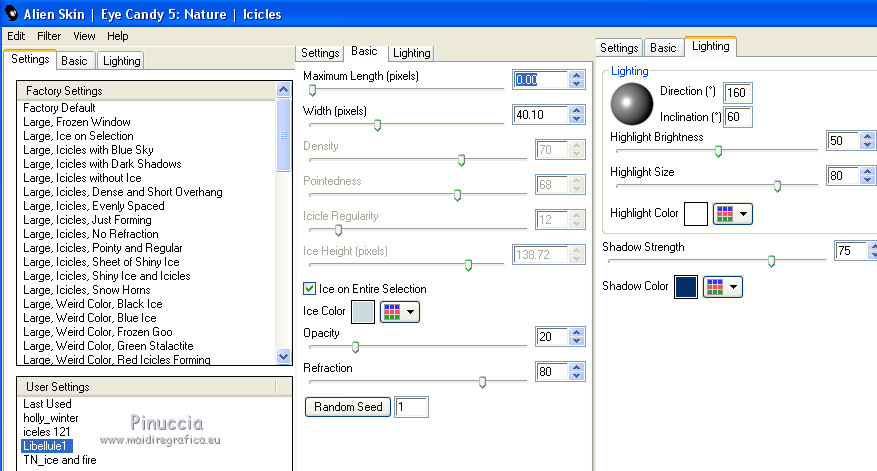877x471 pixels.
Task: Select the Last Used user setting
Action: tap(47, 404)
